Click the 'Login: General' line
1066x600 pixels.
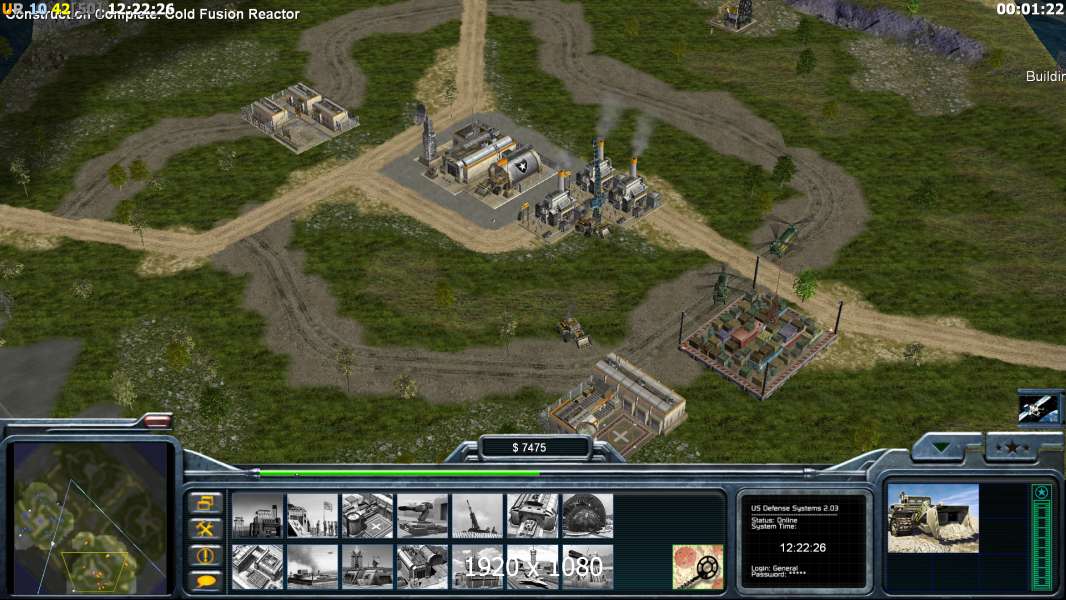click(x=774, y=568)
